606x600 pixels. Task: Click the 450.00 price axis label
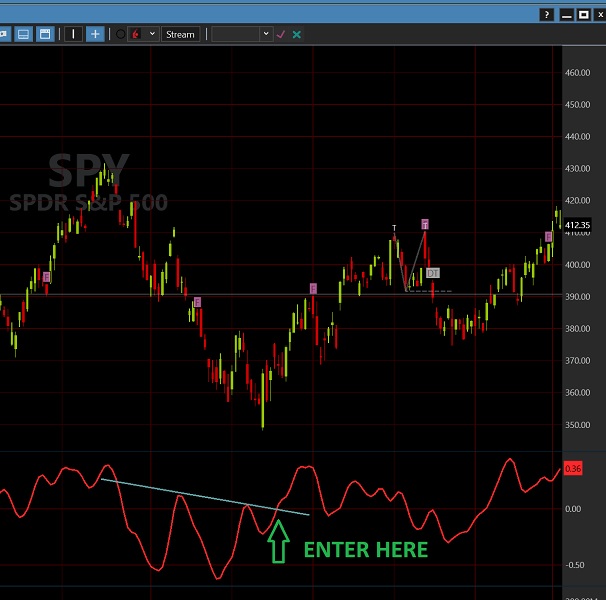[x=577, y=105]
